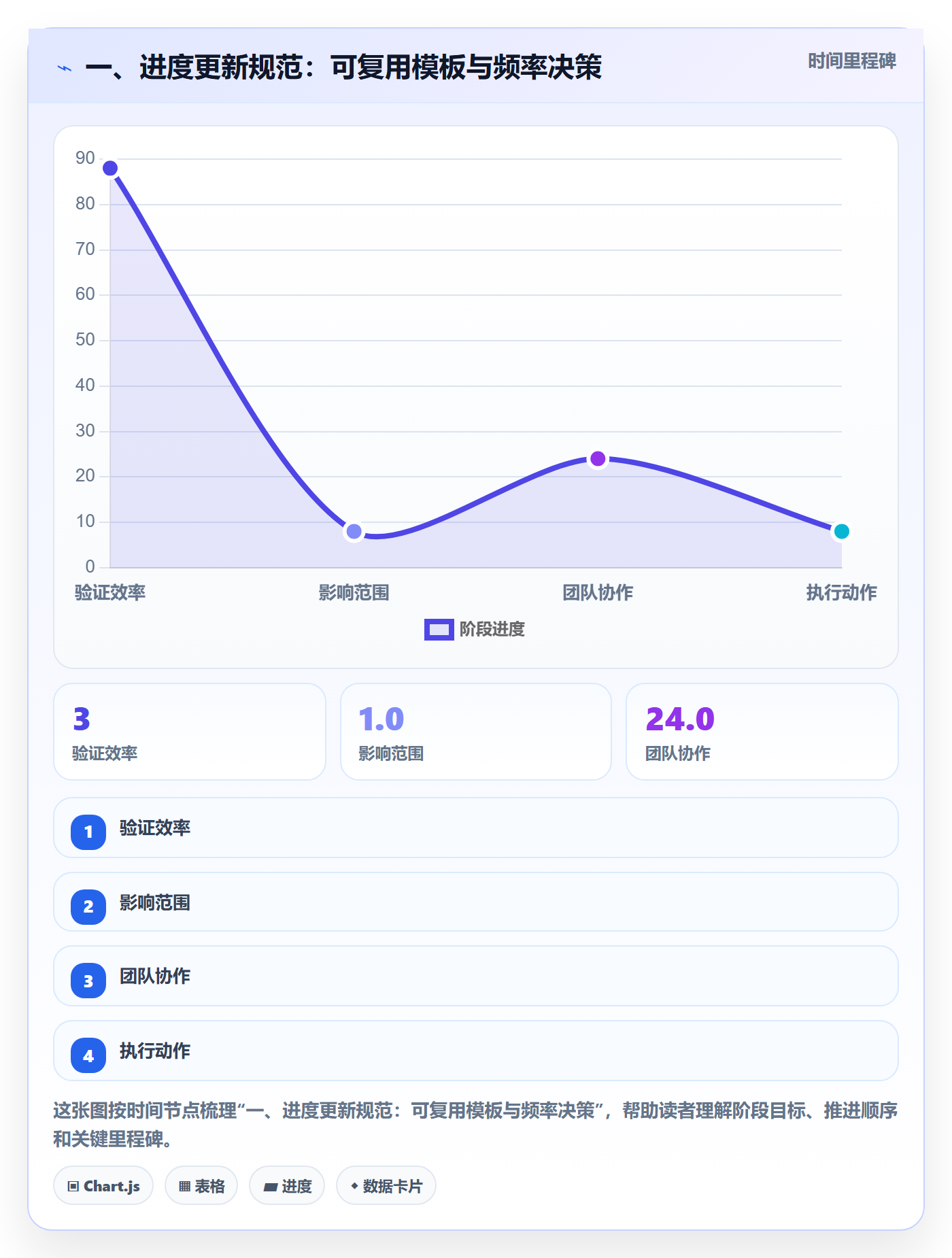The image size is (952, 1258).
Task: Select the blue number 1 badge
Action: (x=88, y=832)
